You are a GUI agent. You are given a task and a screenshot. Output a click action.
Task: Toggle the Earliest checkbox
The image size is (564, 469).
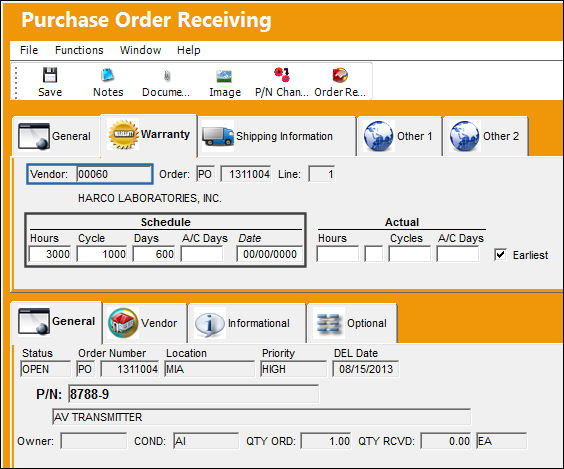[x=500, y=255]
